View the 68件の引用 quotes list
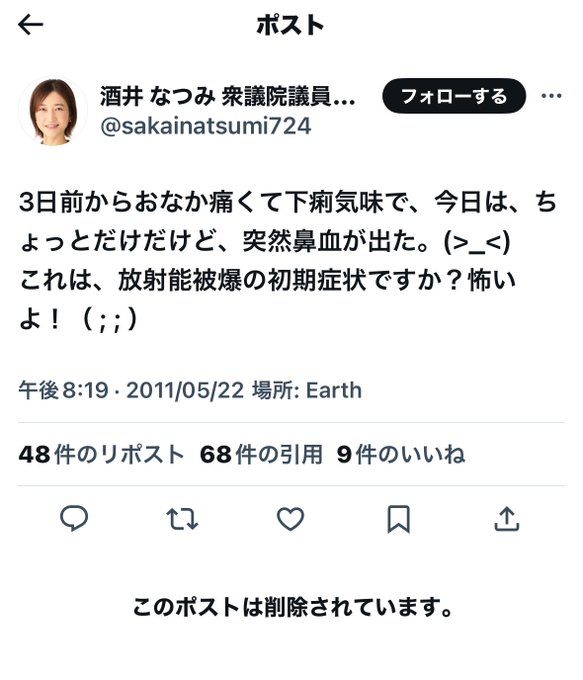This screenshot has width=583, height=680. (x=261, y=454)
